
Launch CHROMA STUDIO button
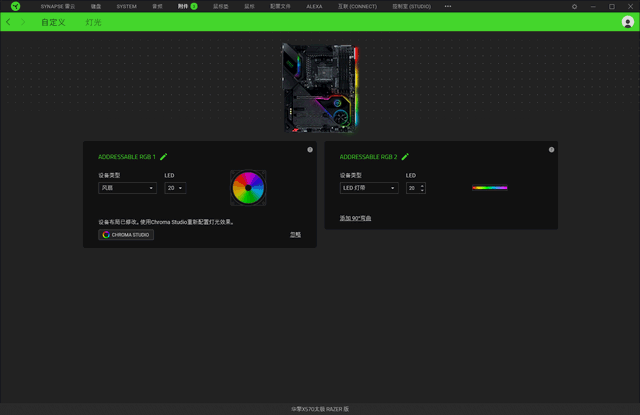[x=126, y=235]
